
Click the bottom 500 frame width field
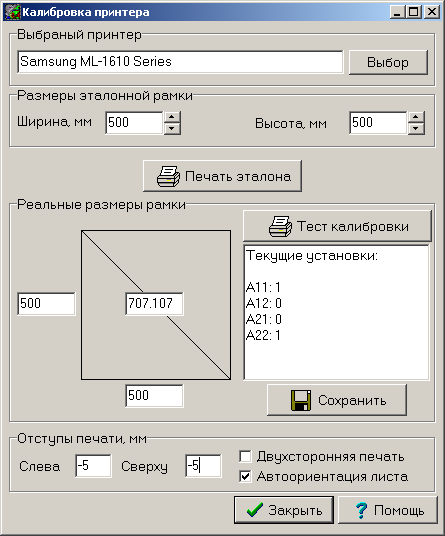coord(154,396)
